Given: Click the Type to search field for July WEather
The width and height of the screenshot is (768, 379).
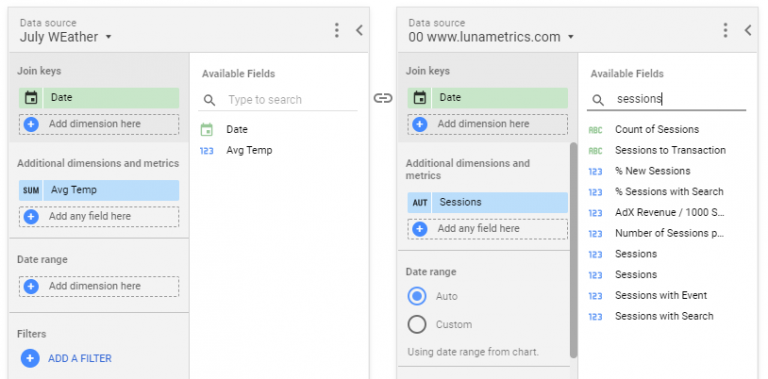Looking at the screenshot, I should click(290, 100).
